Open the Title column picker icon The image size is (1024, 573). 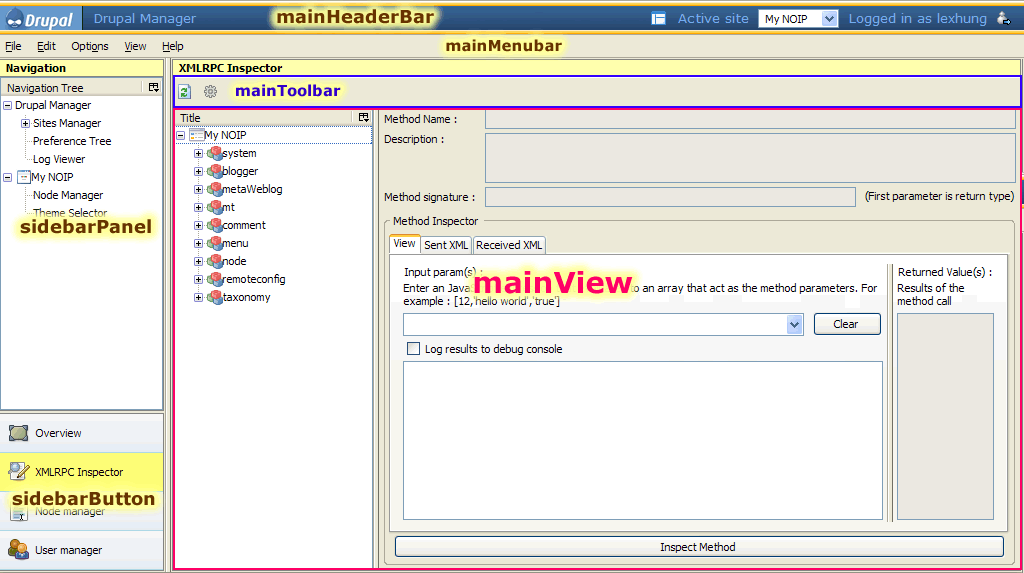coord(364,118)
